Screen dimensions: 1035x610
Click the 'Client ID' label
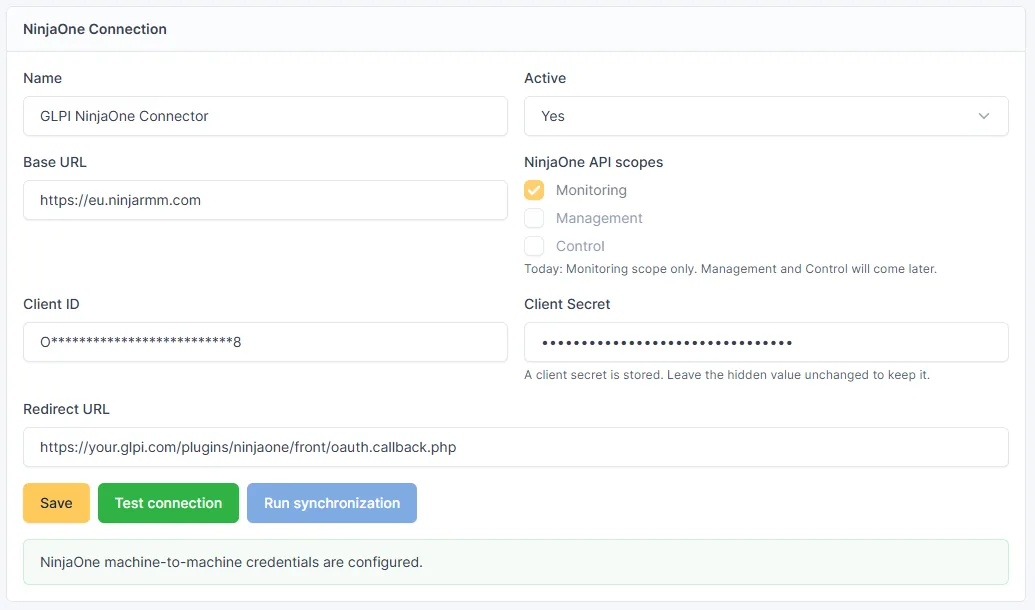pyautogui.click(x=51, y=304)
